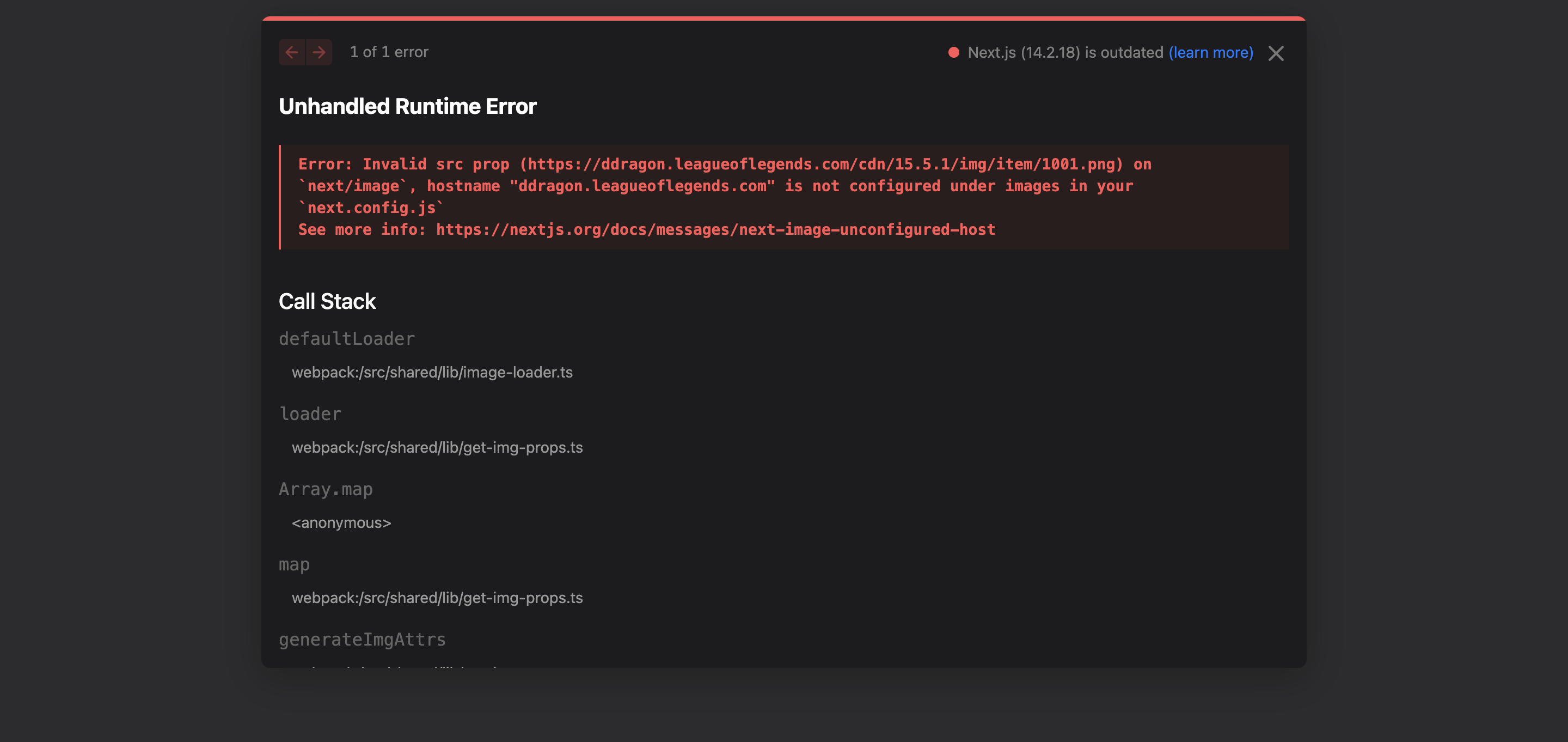The image size is (1568, 742).
Task: Click the 1 of 1 error counter
Action: pos(389,52)
